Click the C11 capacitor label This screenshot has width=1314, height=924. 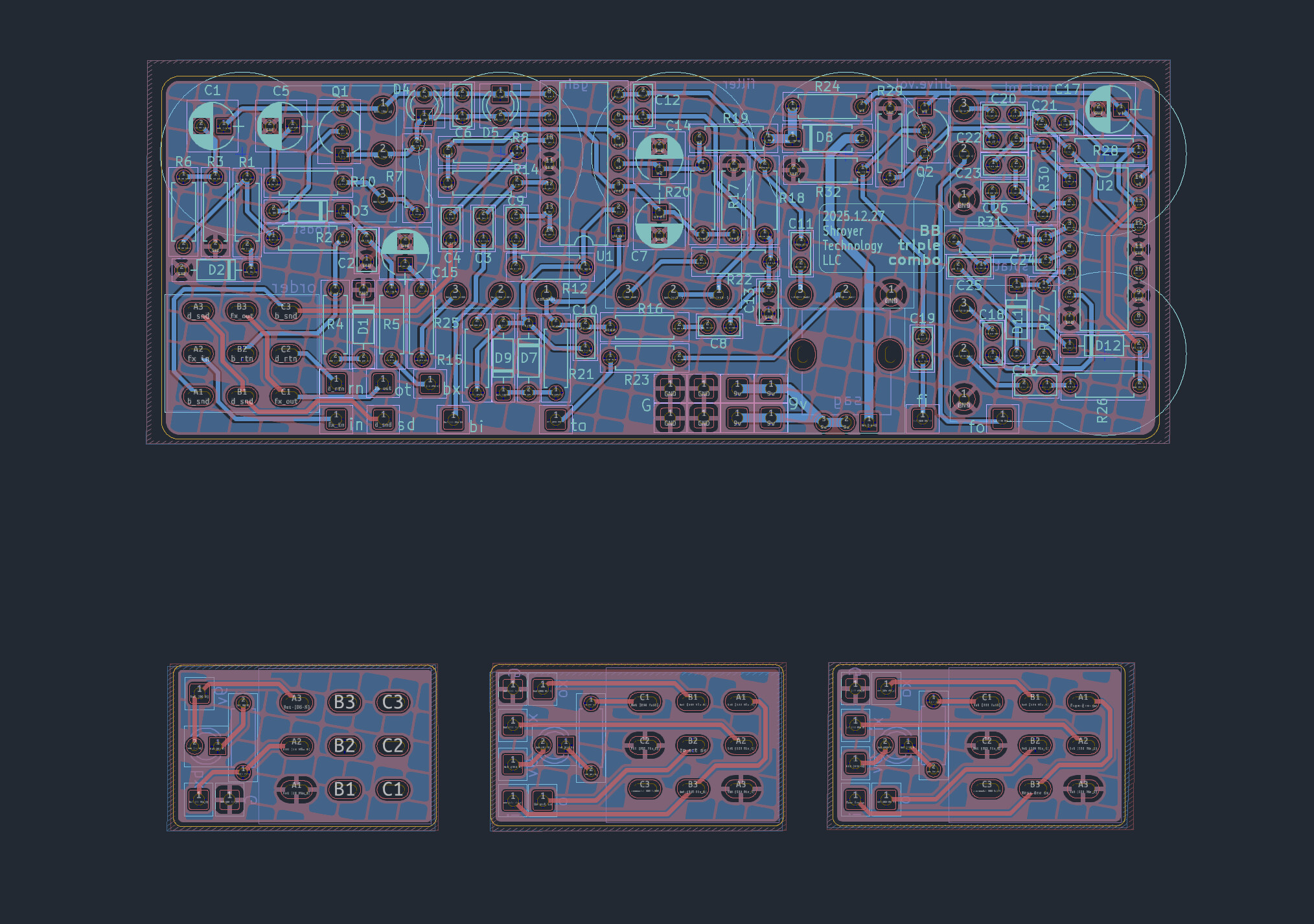pos(800,224)
